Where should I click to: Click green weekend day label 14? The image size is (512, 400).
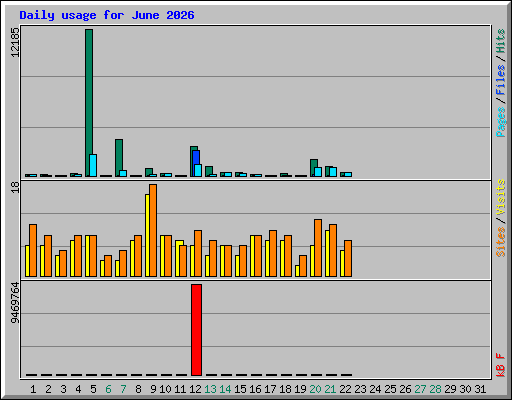(x=225, y=389)
